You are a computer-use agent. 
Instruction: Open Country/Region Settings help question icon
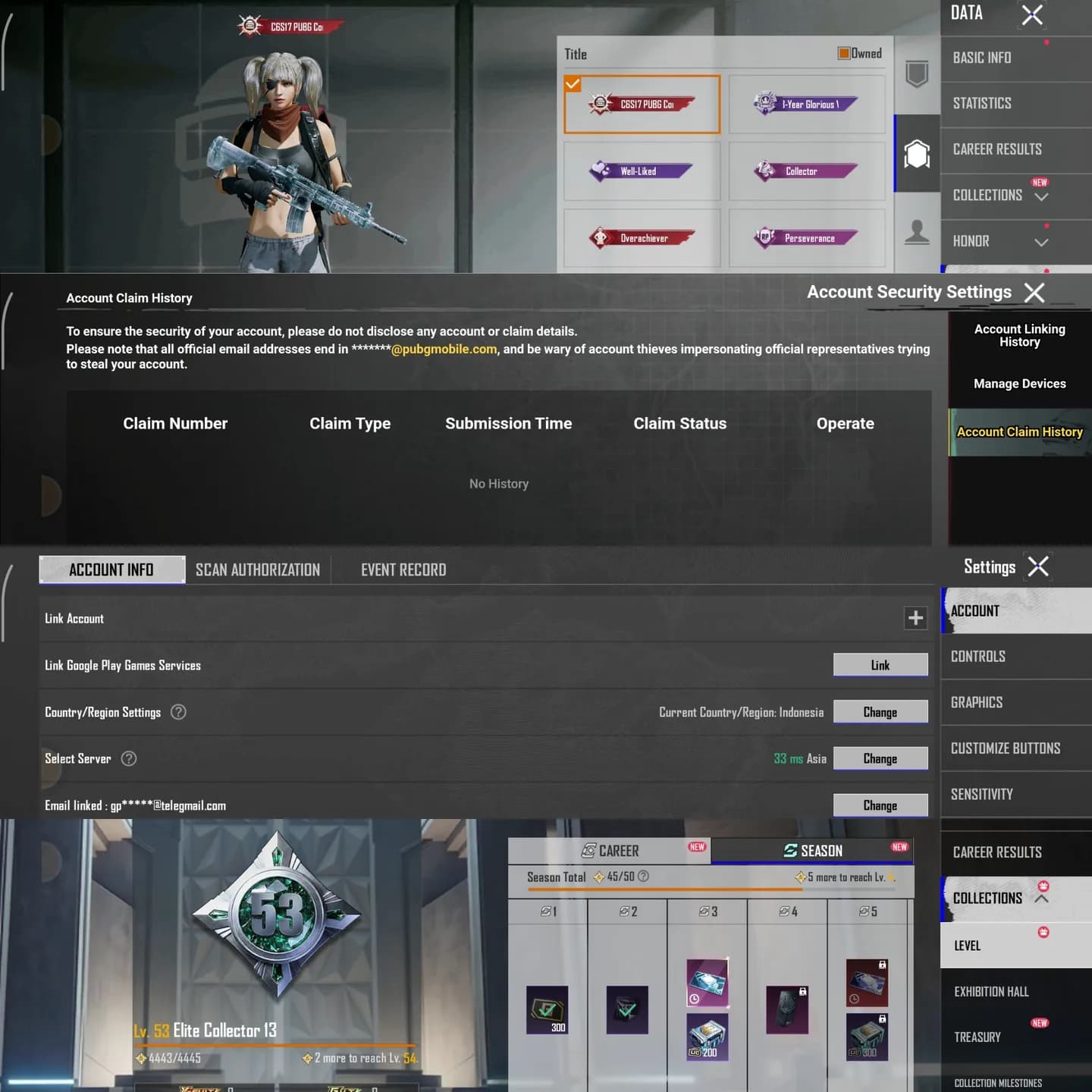[x=178, y=712]
